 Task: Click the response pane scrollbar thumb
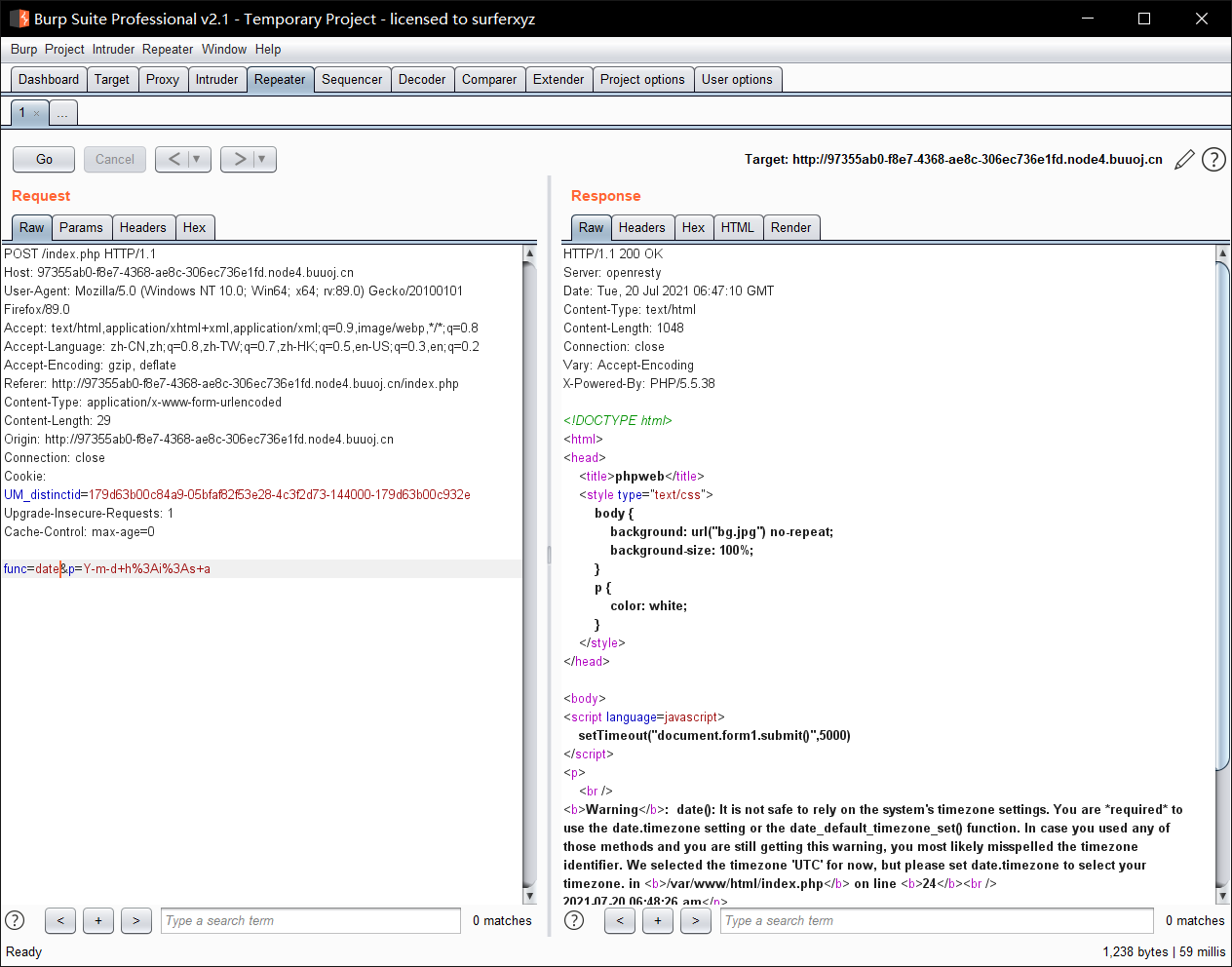1223,517
